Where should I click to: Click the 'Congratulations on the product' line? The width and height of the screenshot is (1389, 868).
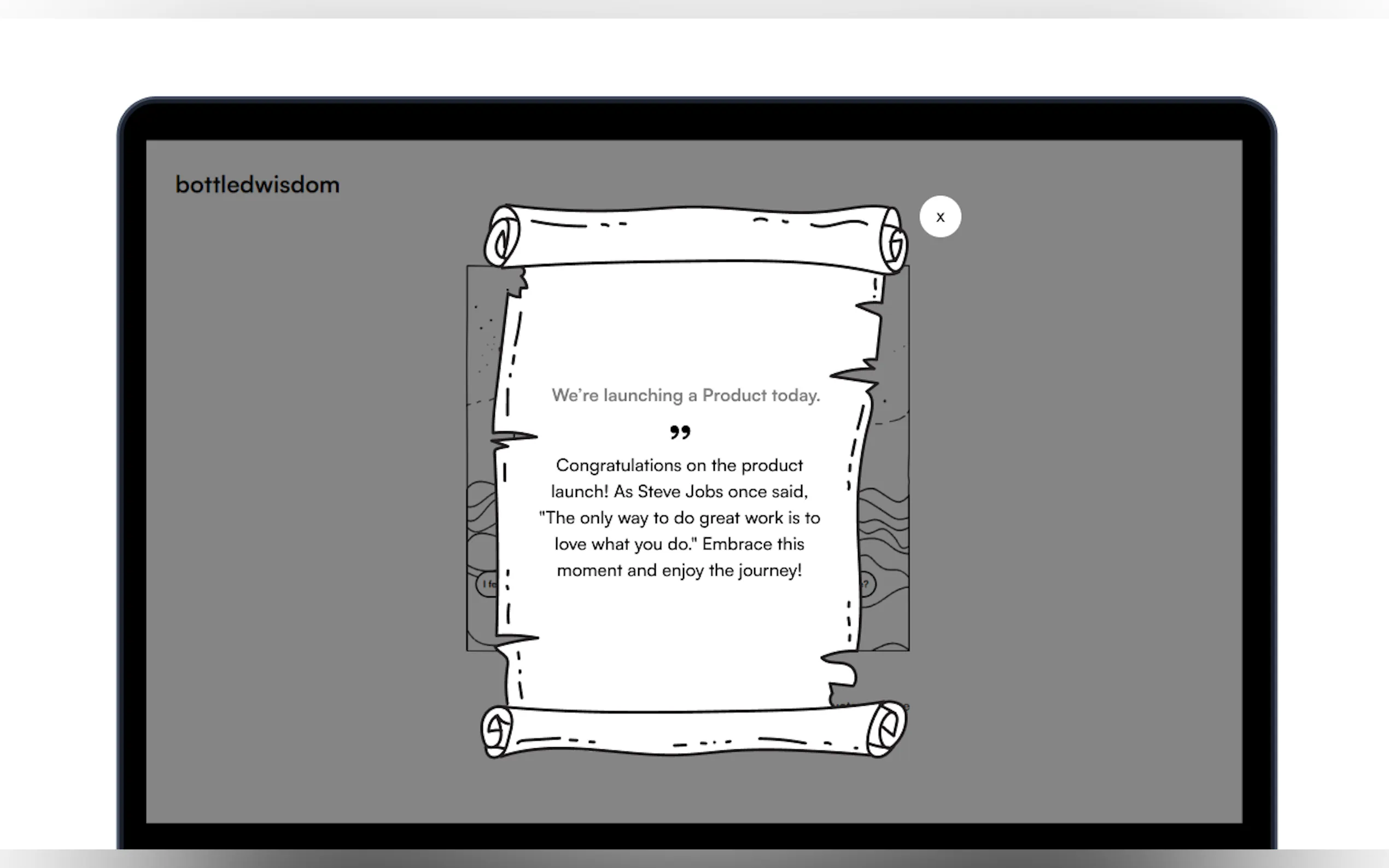679,466
